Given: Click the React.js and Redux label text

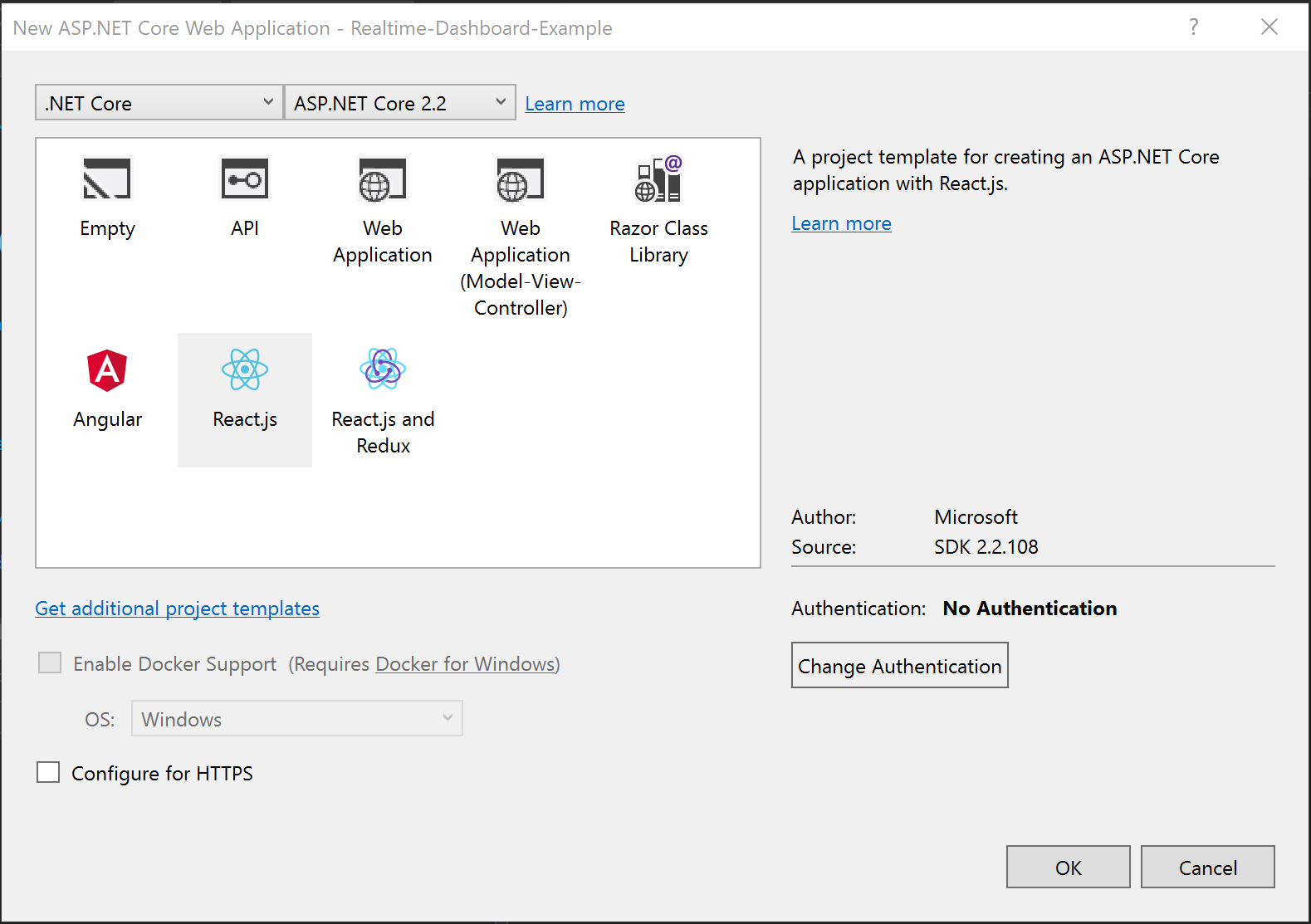Looking at the screenshot, I should point(383,433).
